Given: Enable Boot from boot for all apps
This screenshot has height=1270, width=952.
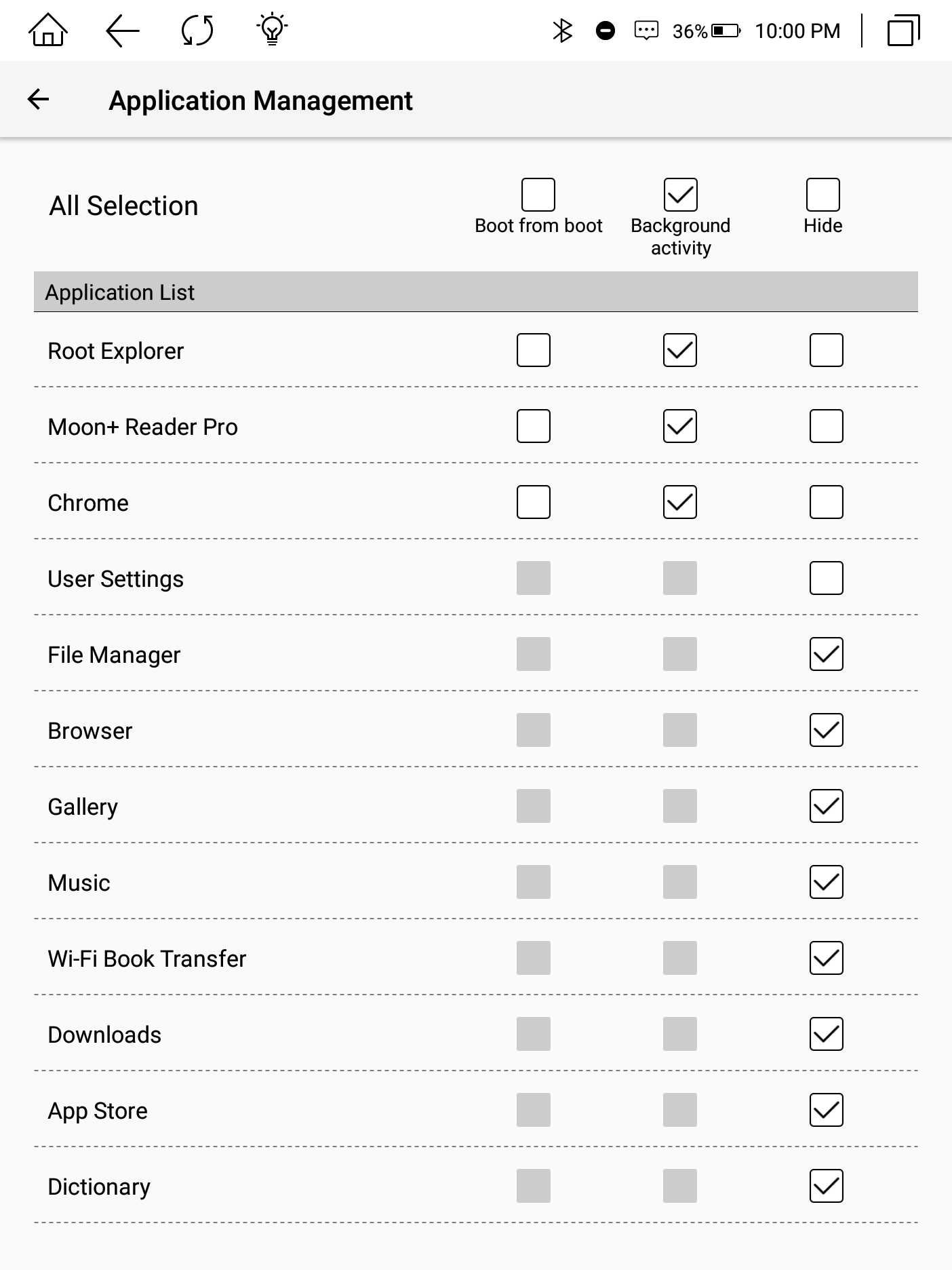Looking at the screenshot, I should (538, 195).
